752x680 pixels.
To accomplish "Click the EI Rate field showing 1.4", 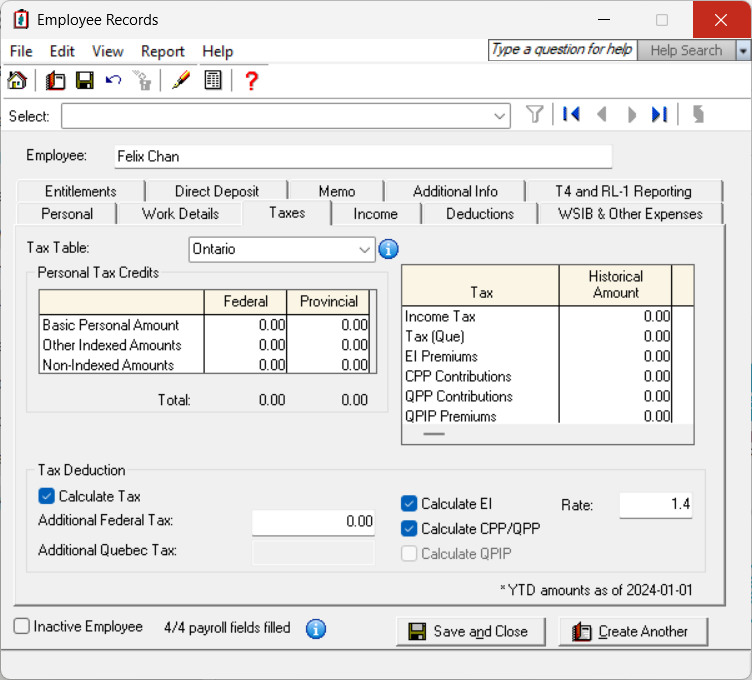I will (656, 504).
